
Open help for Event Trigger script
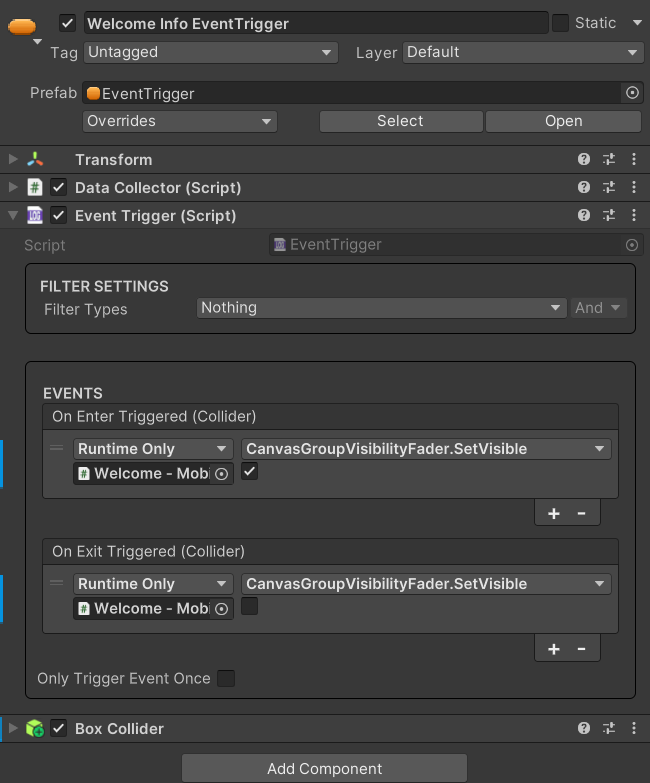(x=584, y=215)
